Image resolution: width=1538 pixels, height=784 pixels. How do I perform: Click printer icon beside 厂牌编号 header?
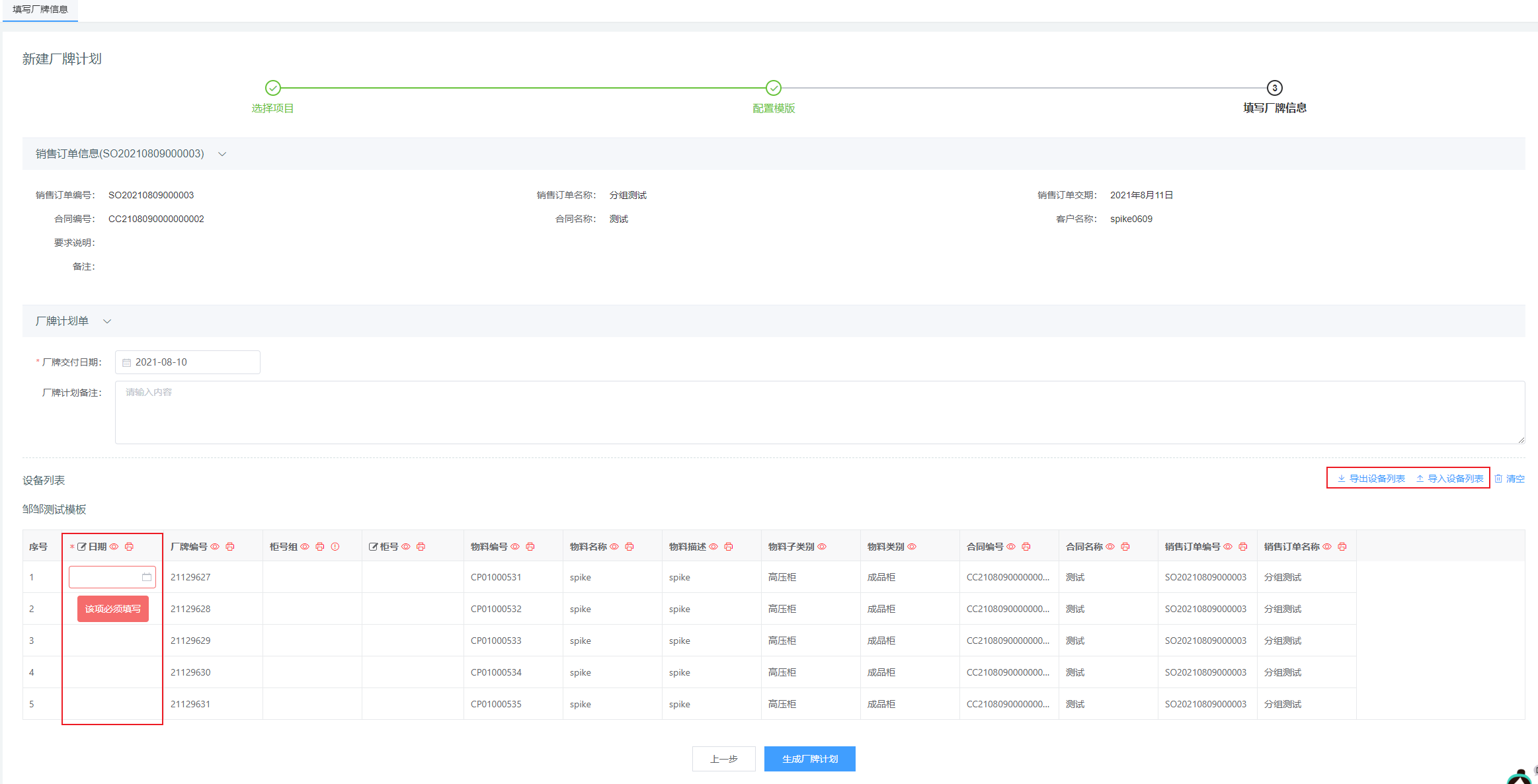(230, 547)
